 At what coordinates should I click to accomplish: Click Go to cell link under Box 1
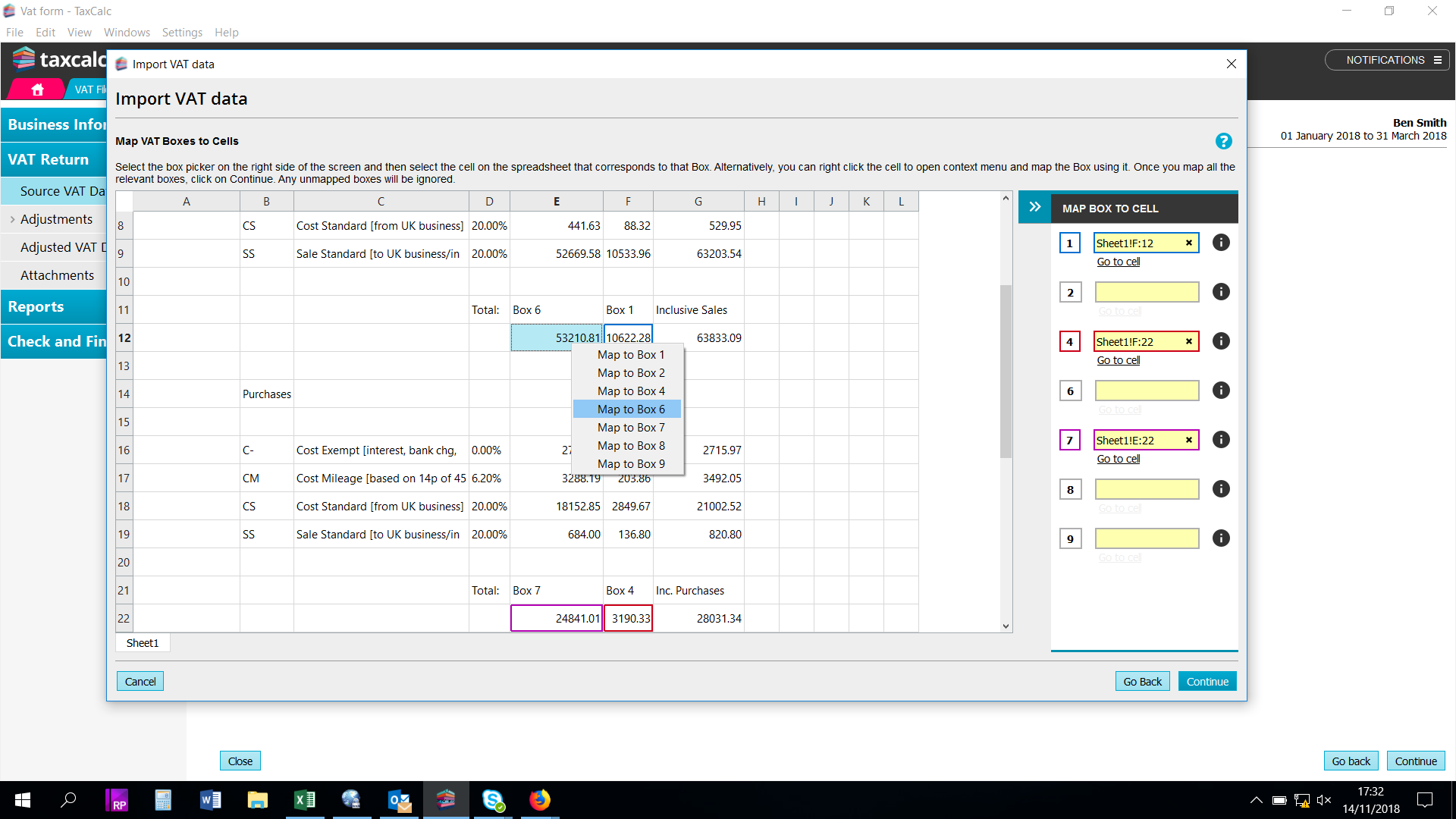(1118, 262)
